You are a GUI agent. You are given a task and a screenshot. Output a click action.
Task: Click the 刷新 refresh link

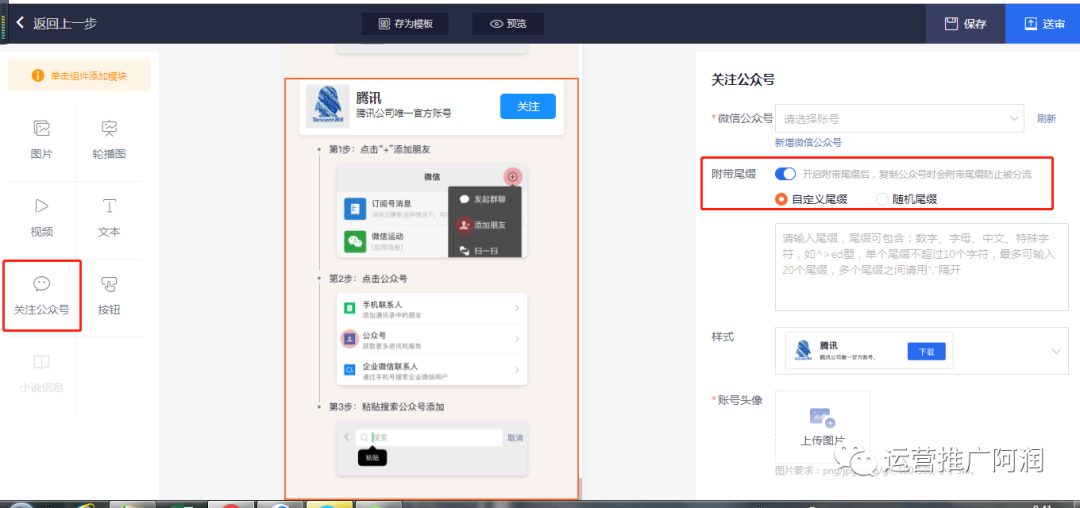point(1046,118)
